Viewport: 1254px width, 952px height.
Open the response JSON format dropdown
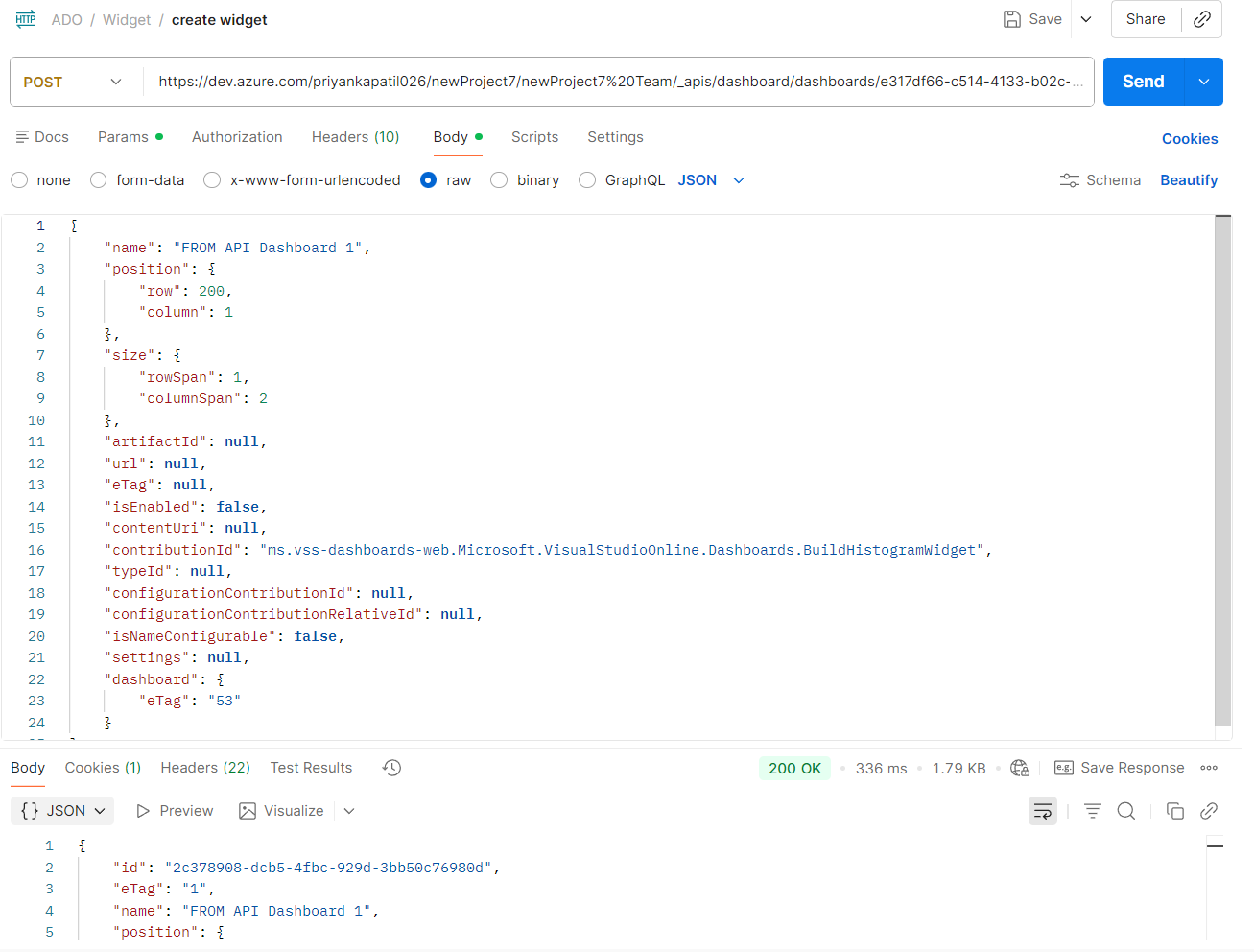click(x=62, y=811)
